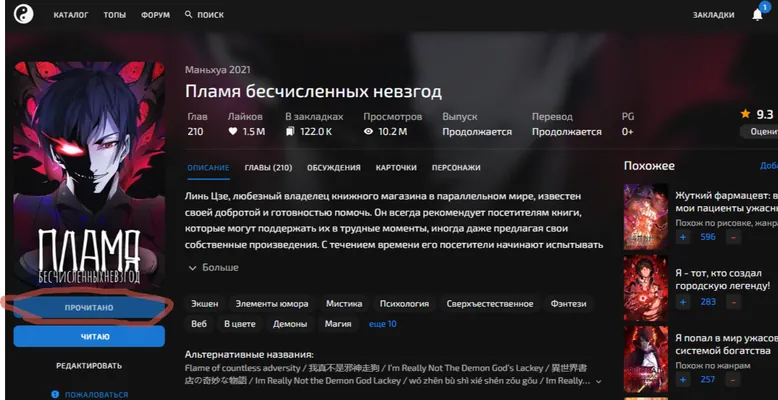The height and width of the screenshot is (400, 778).
Task: Click the Прочитано button
Action: point(89,308)
